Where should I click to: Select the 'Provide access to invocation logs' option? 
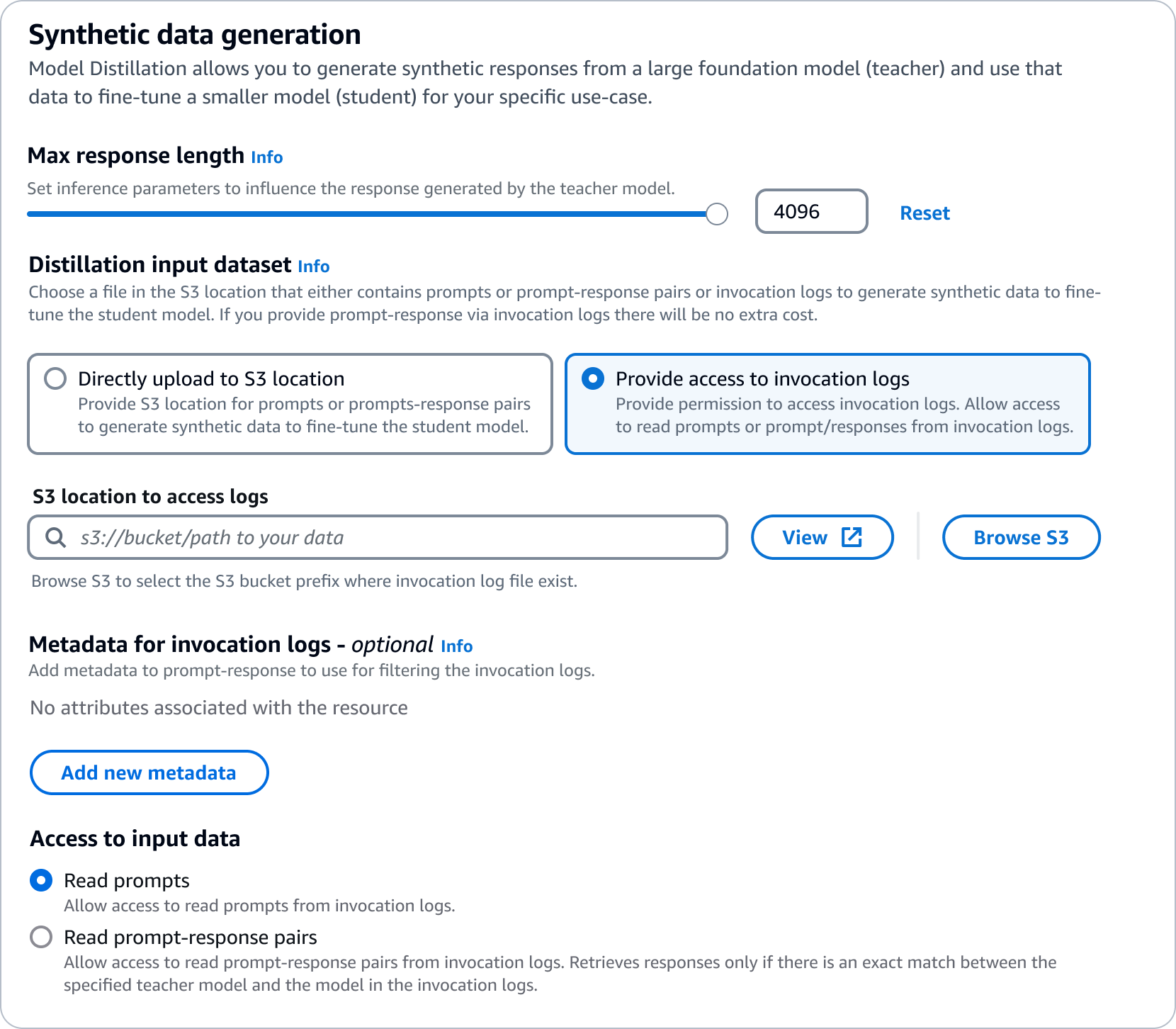pos(592,379)
